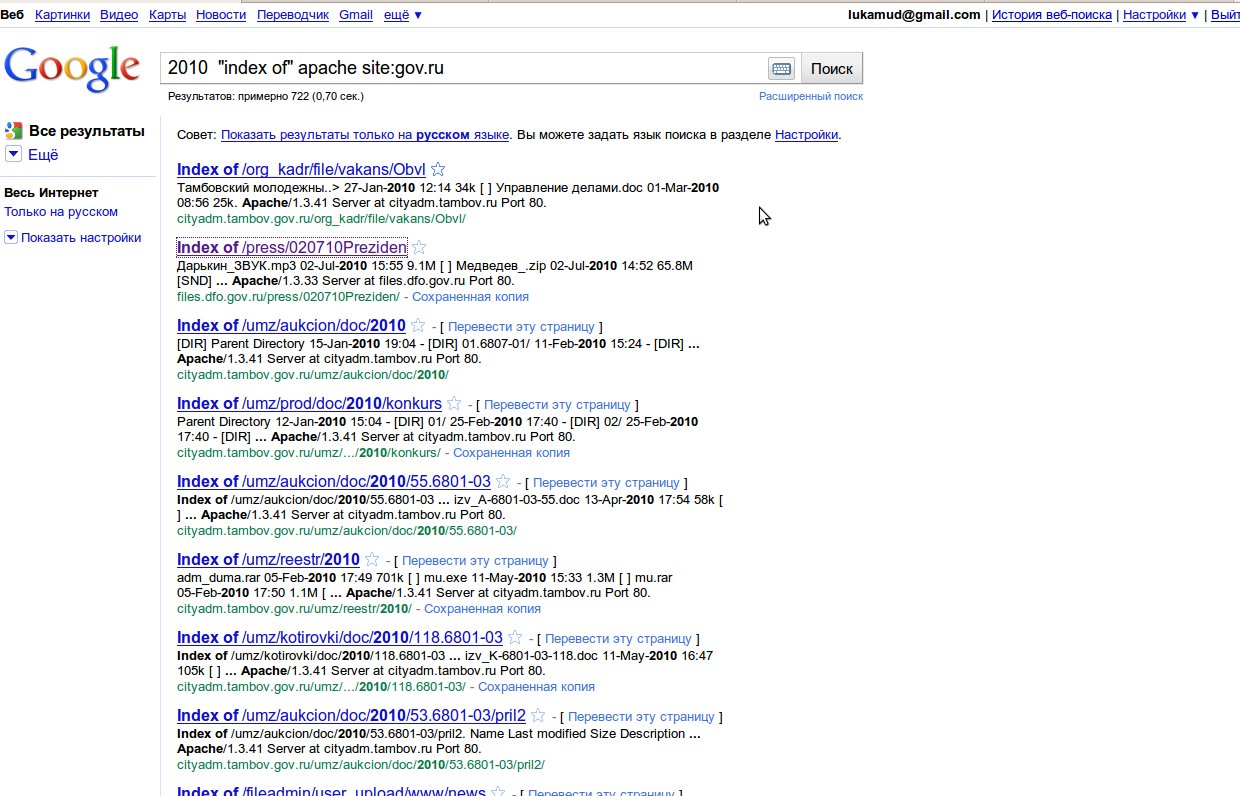Select 'Весь Интернет' in the sidebar

pyautogui.click(x=51, y=193)
